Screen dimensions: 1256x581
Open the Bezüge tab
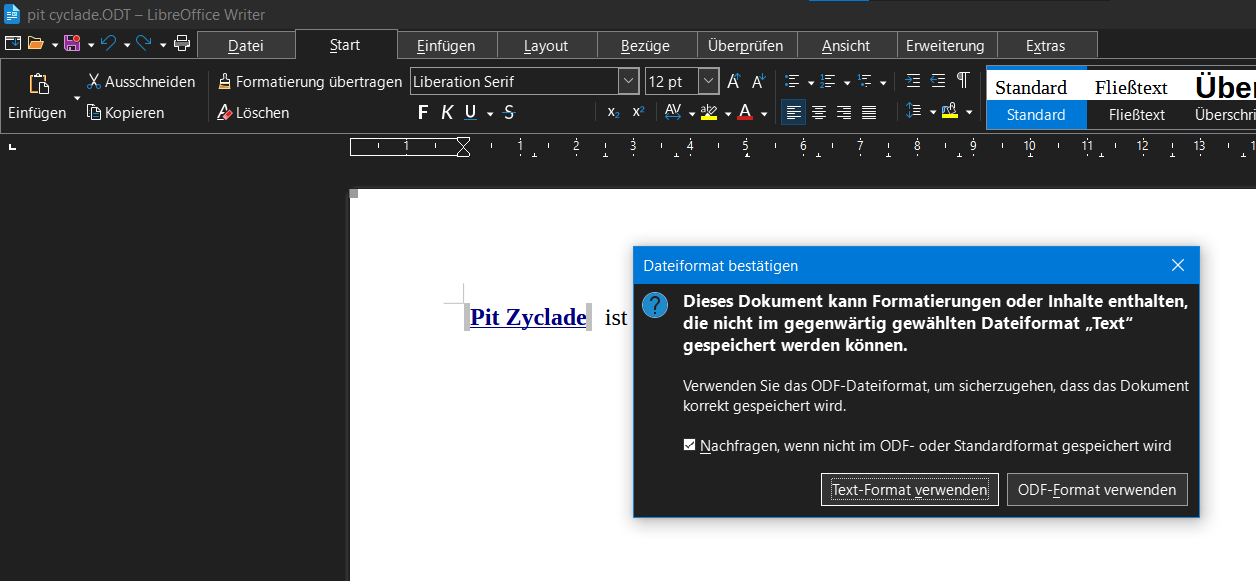point(645,45)
